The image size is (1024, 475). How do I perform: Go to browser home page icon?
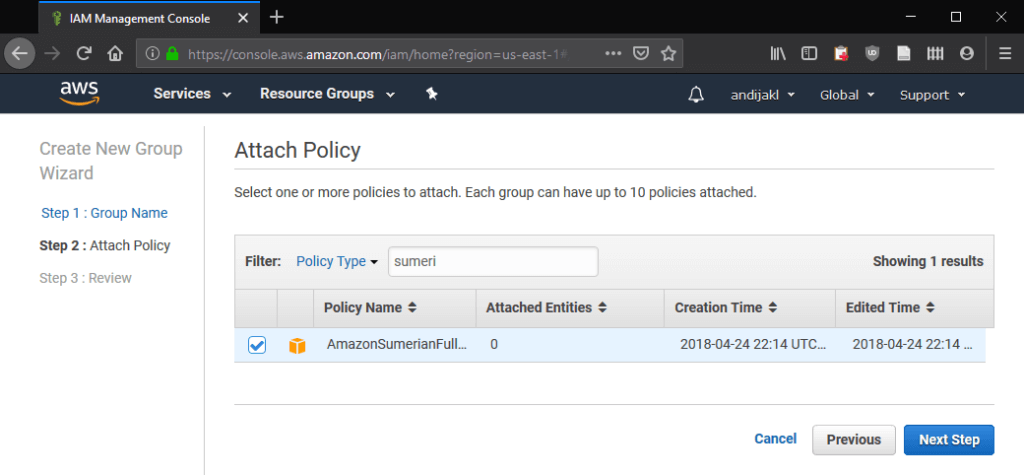(x=115, y=54)
